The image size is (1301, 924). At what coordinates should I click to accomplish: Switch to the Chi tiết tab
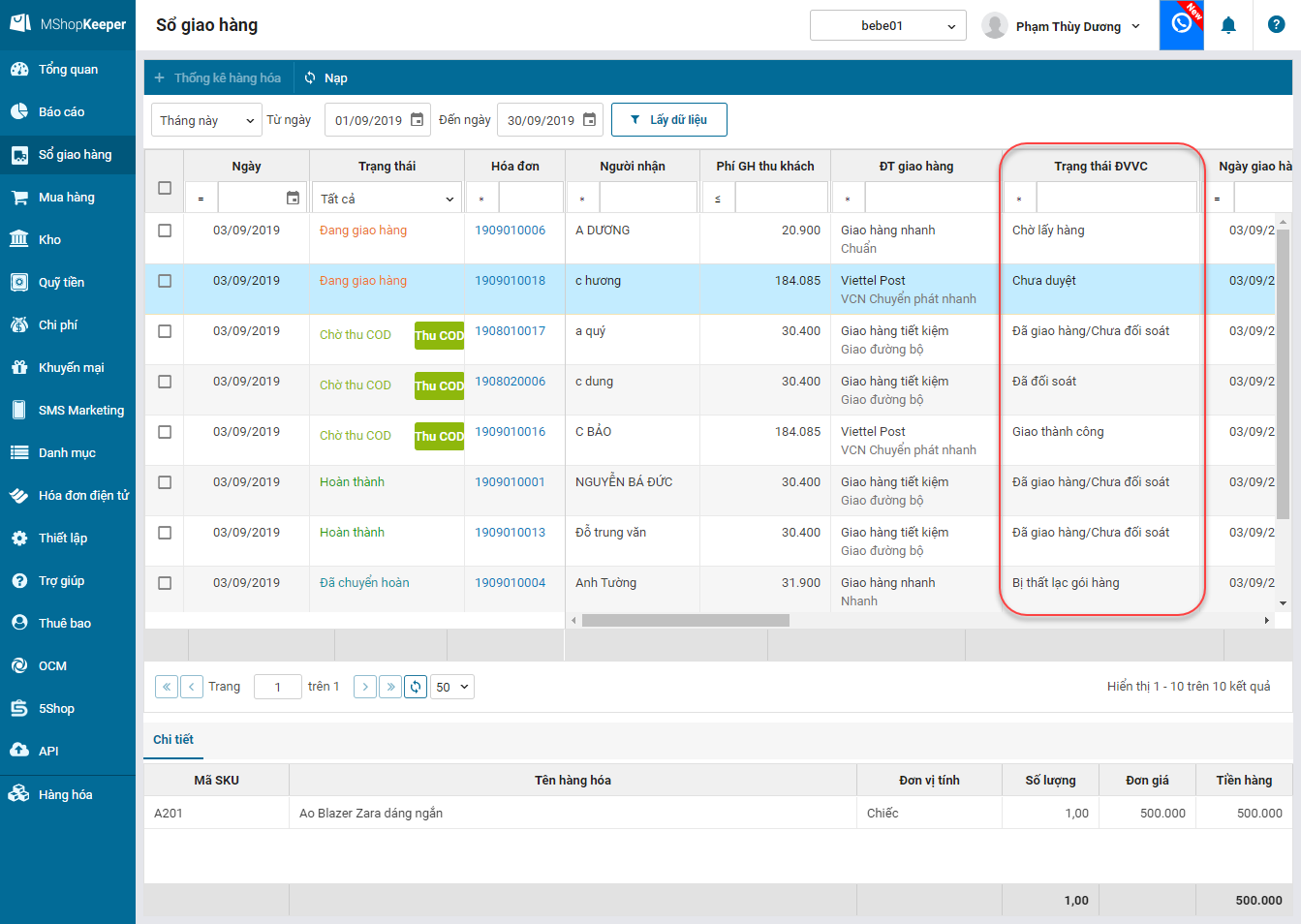[173, 739]
